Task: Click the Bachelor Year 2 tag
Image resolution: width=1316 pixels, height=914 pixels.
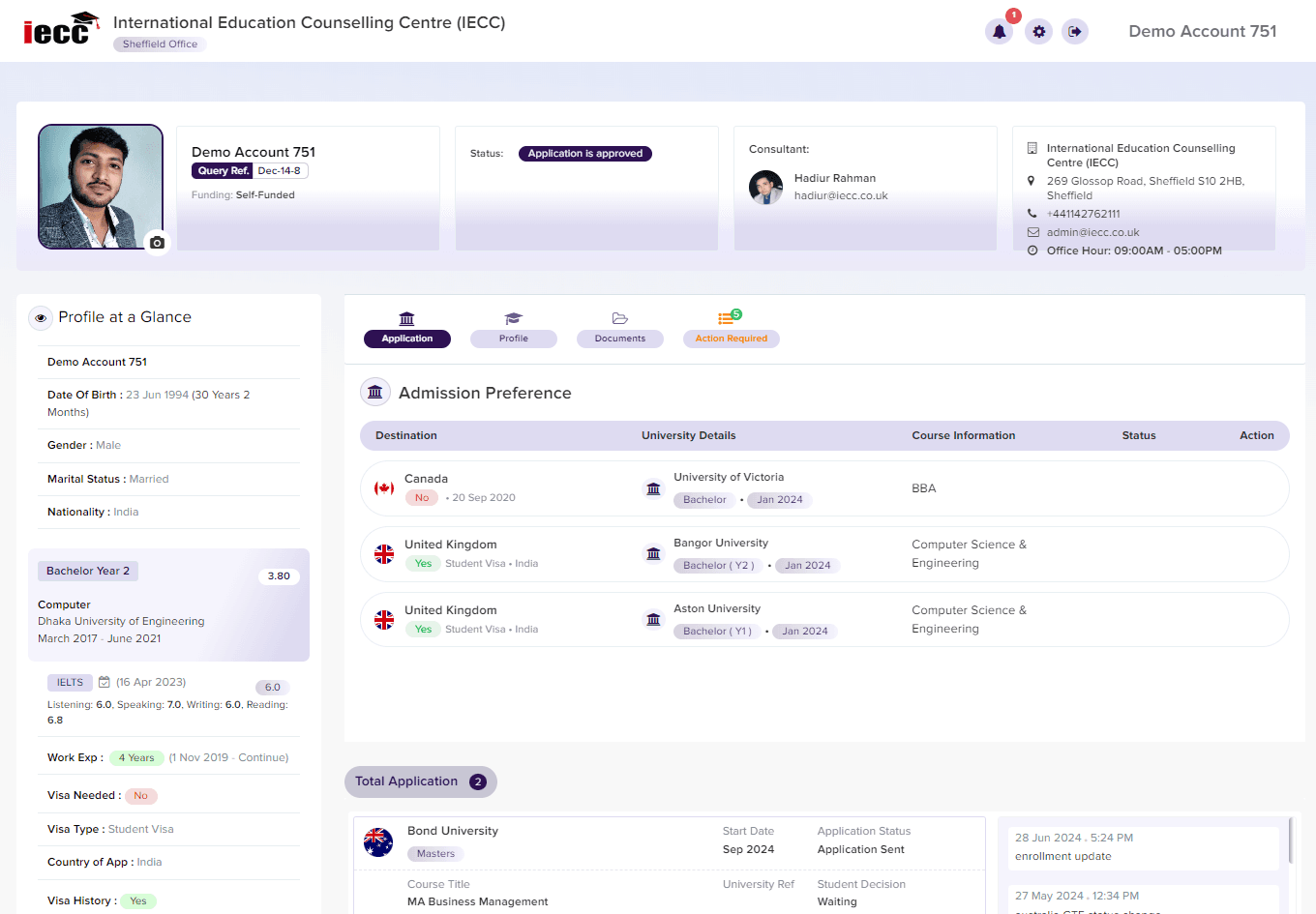Action: click(x=88, y=571)
